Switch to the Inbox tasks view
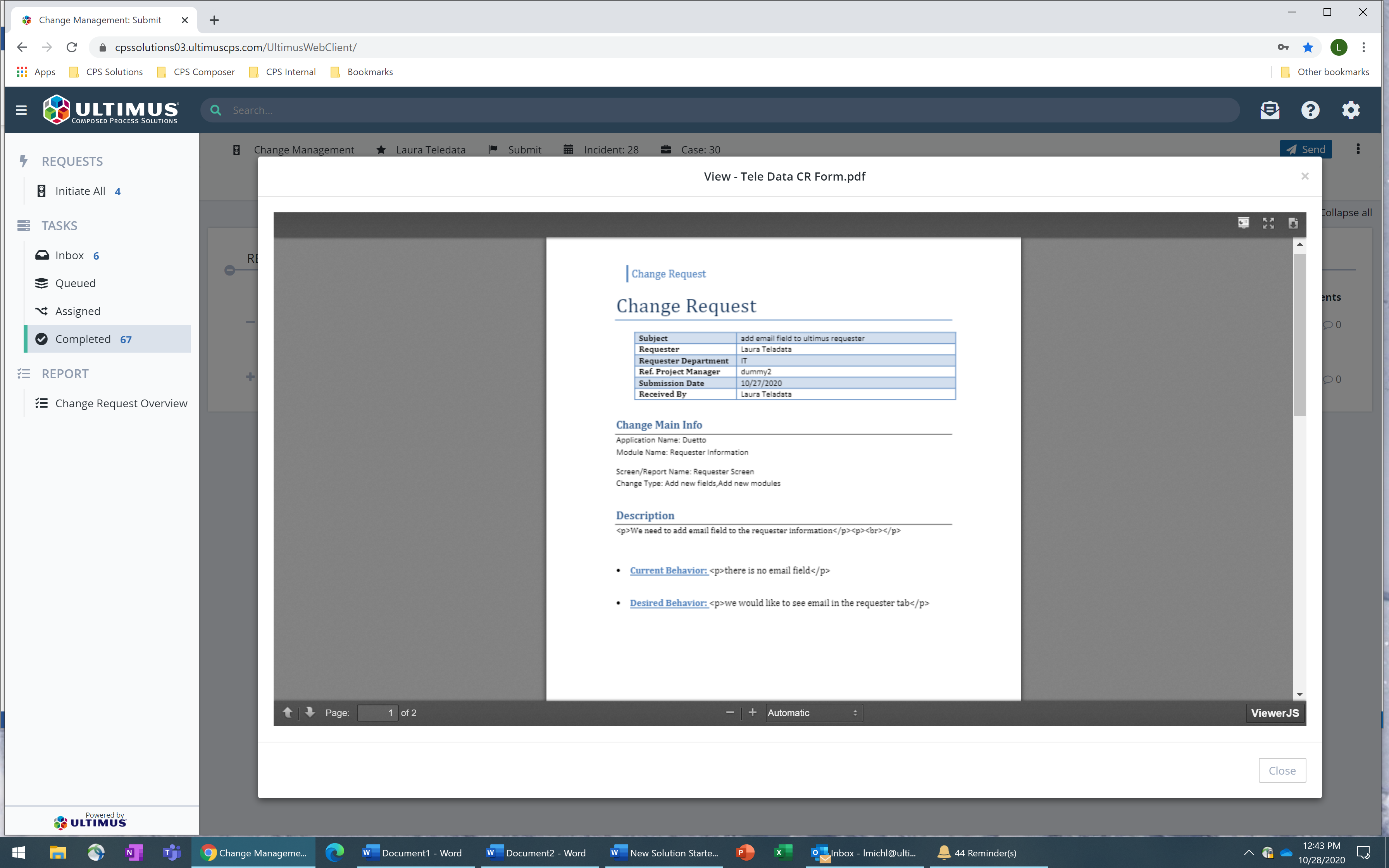1389x868 pixels. [69, 255]
